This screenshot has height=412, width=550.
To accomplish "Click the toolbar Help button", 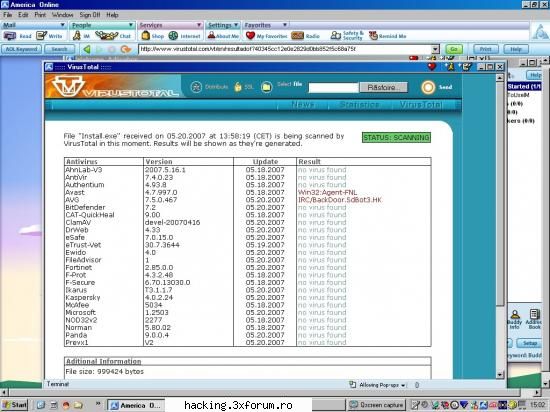I will 516,49.
